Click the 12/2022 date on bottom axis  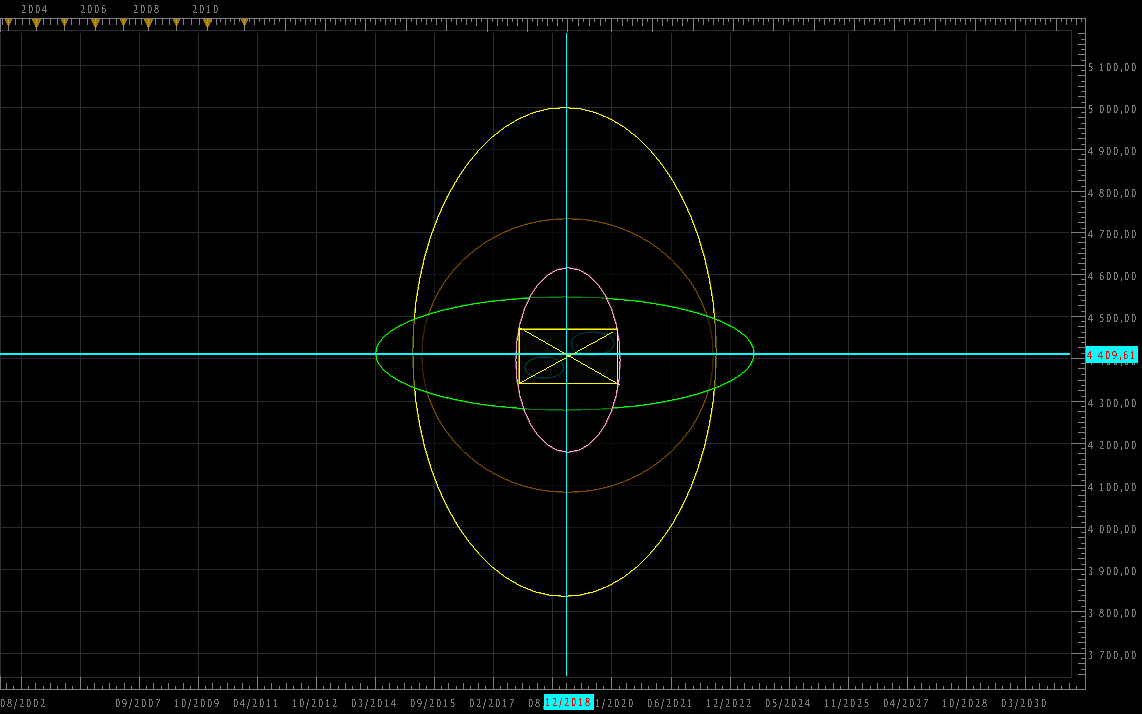[x=728, y=704]
